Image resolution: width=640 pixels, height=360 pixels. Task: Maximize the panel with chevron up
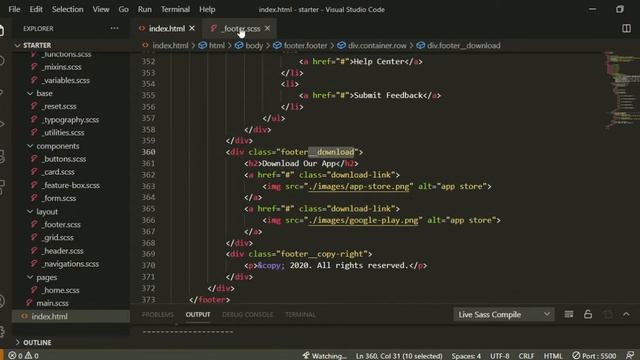[x=626, y=314]
